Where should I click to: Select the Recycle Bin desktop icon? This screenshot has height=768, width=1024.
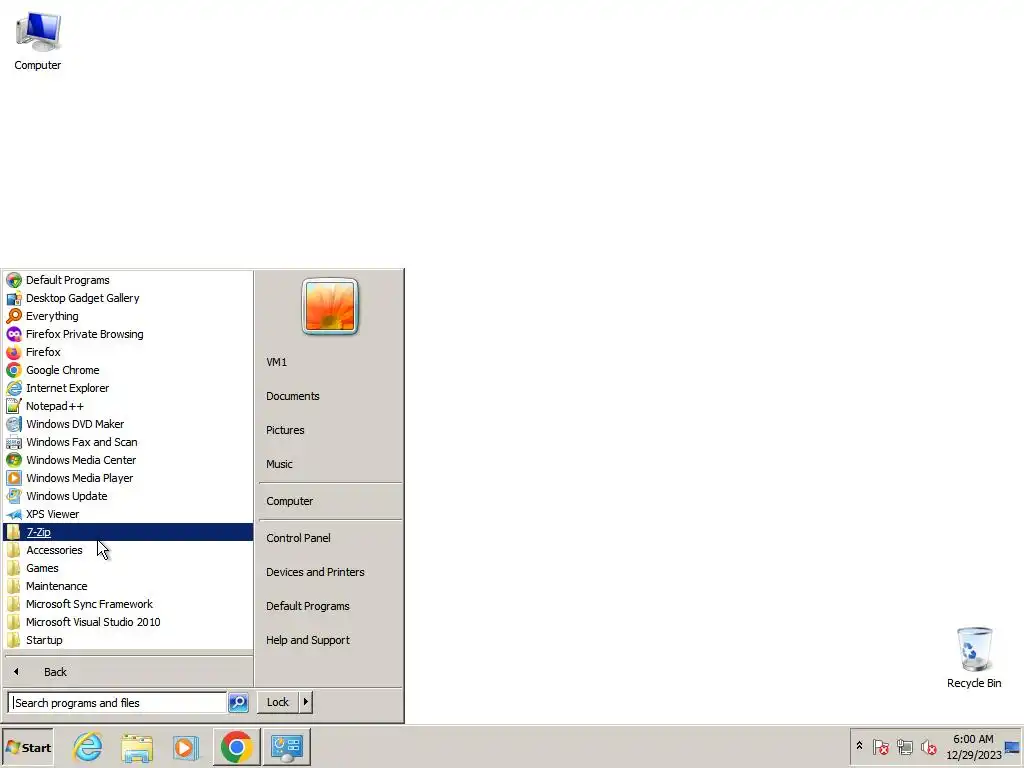pyautogui.click(x=974, y=658)
